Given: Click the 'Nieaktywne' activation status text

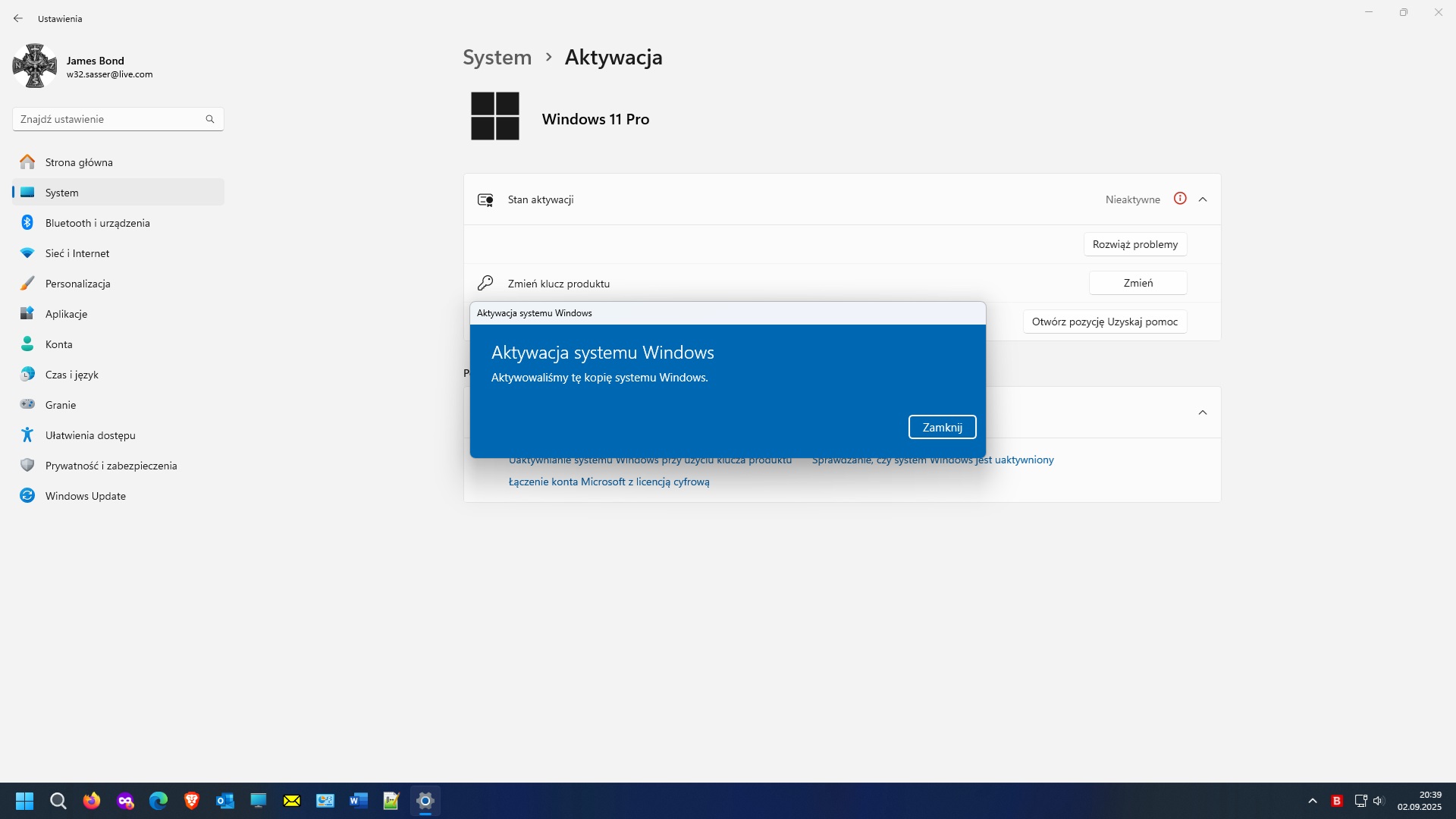Looking at the screenshot, I should (x=1133, y=199).
